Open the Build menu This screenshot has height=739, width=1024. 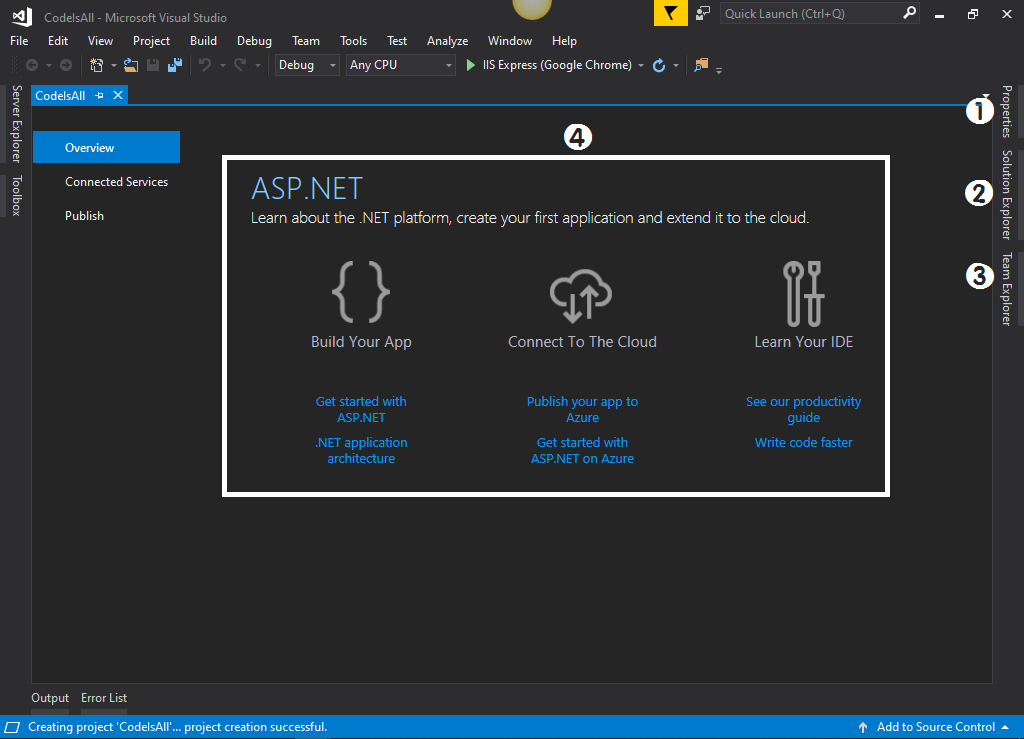[x=203, y=40]
